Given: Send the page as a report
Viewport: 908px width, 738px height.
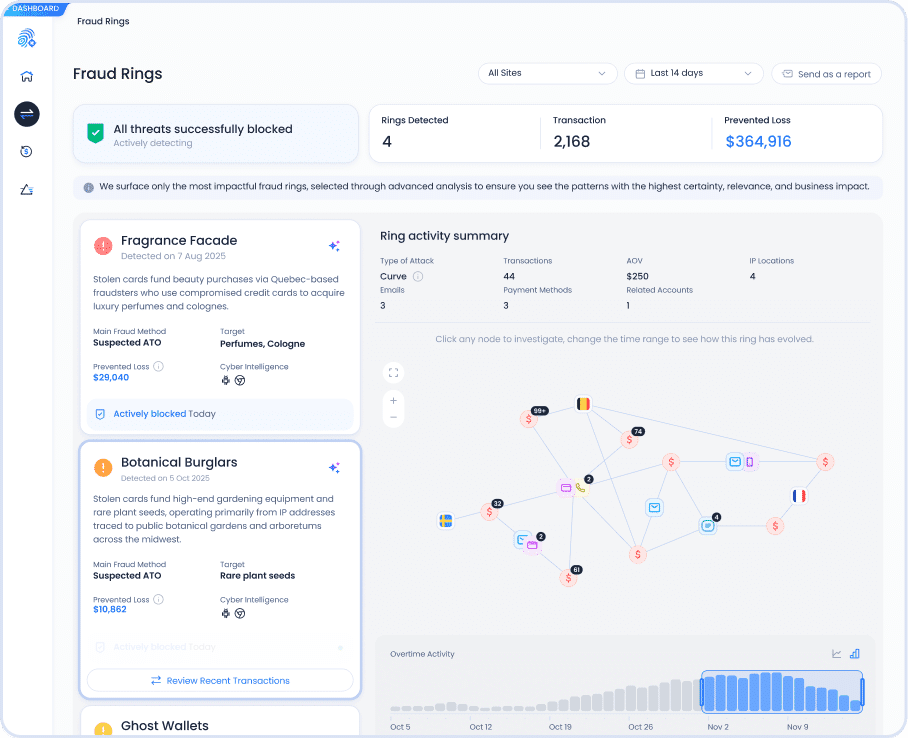Looking at the screenshot, I should [826, 74].
